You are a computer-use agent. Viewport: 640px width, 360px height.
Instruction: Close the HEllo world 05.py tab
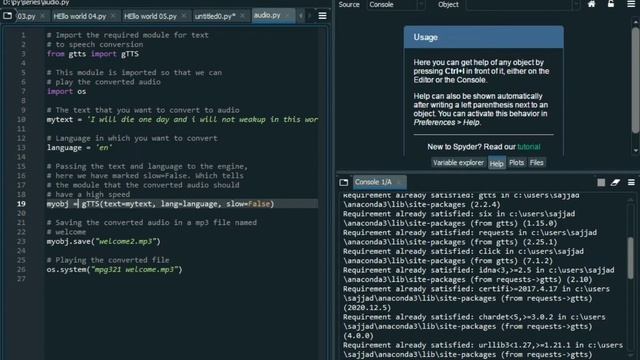point(184,16)
